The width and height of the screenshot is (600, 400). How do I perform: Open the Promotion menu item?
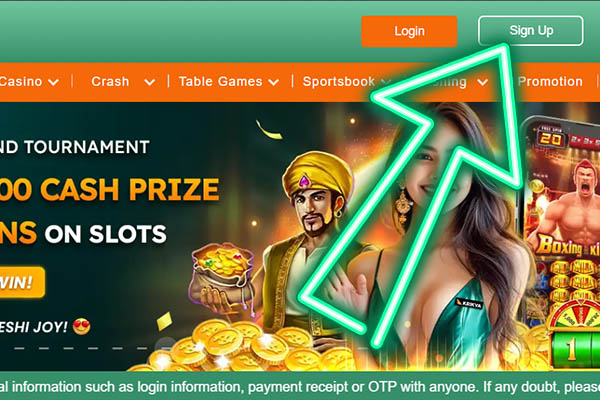pyautogui.click(x=550, y=81)
